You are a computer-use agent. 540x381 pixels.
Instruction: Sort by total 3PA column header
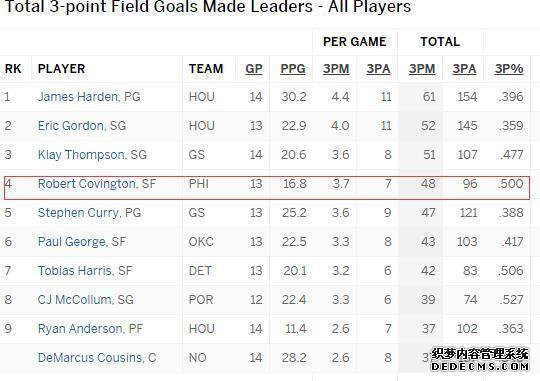coord(464,69)
